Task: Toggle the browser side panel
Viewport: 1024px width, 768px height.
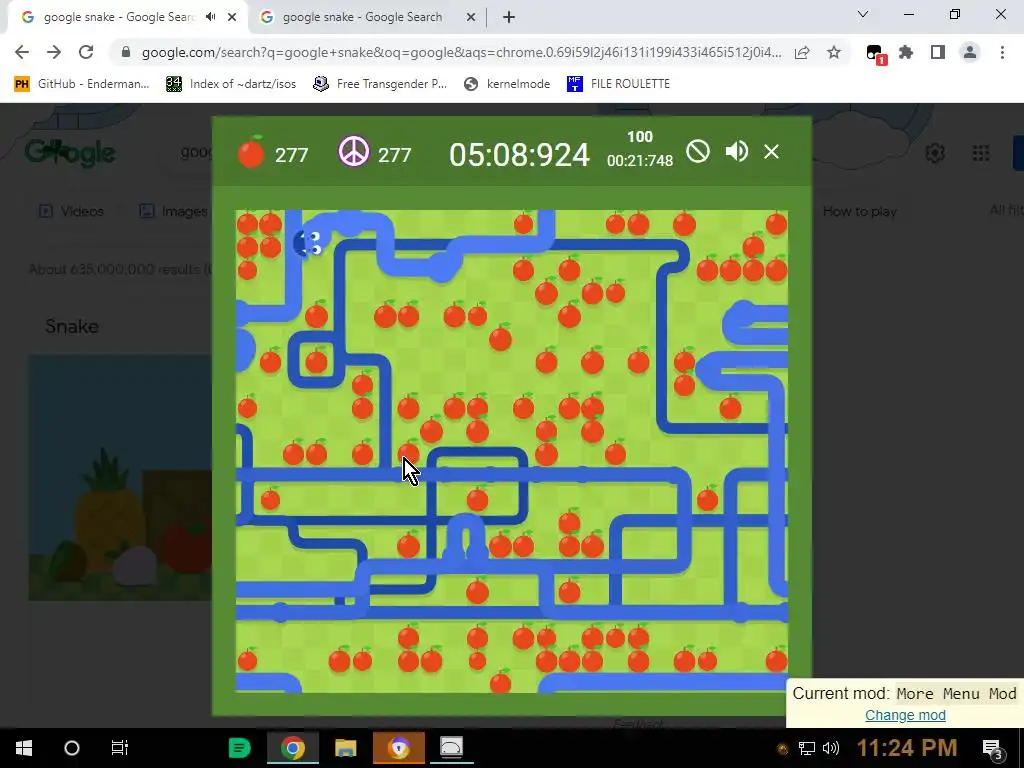Action: tap(938, 52)
